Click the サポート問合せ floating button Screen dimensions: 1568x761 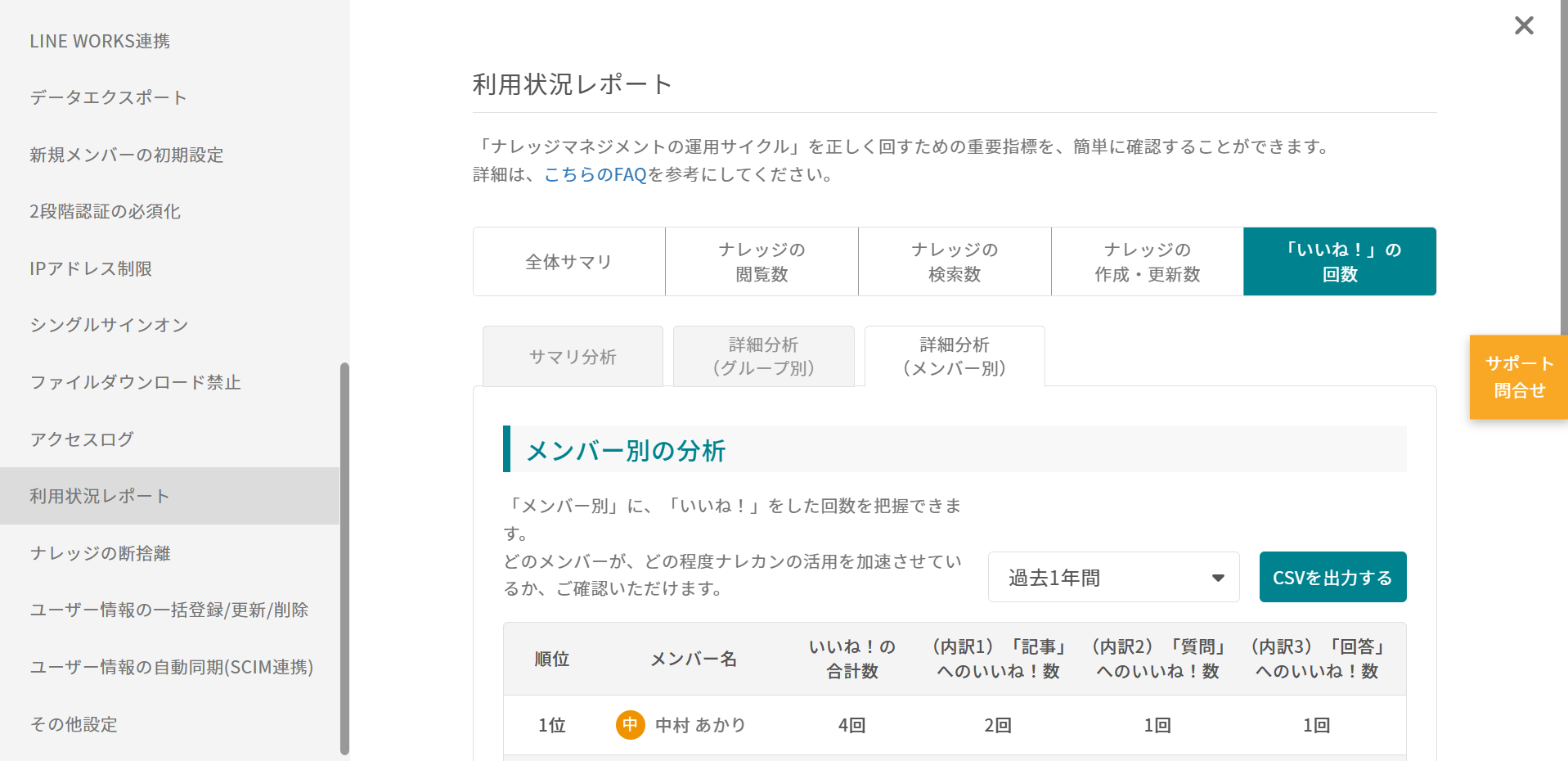pos(1518,377)
